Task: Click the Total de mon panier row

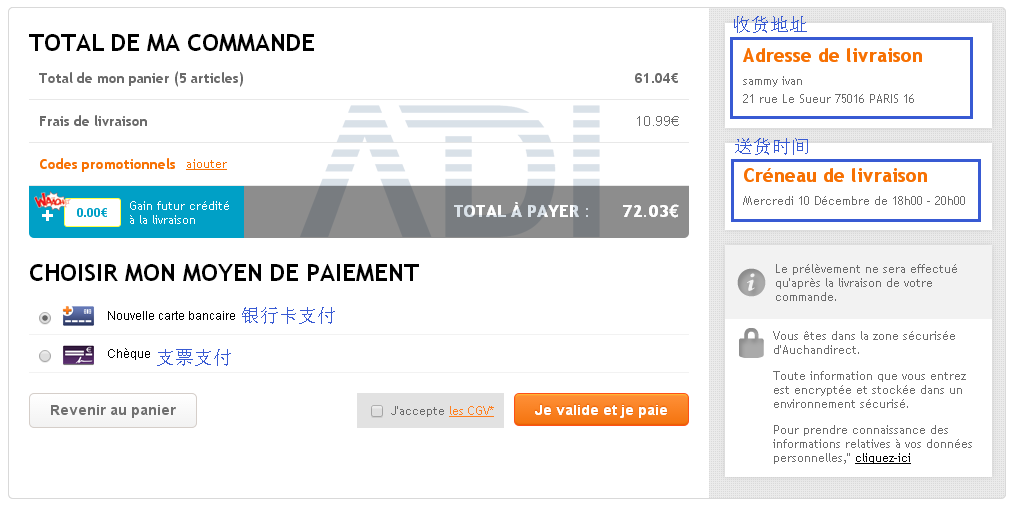Action: tap(358, 78)
